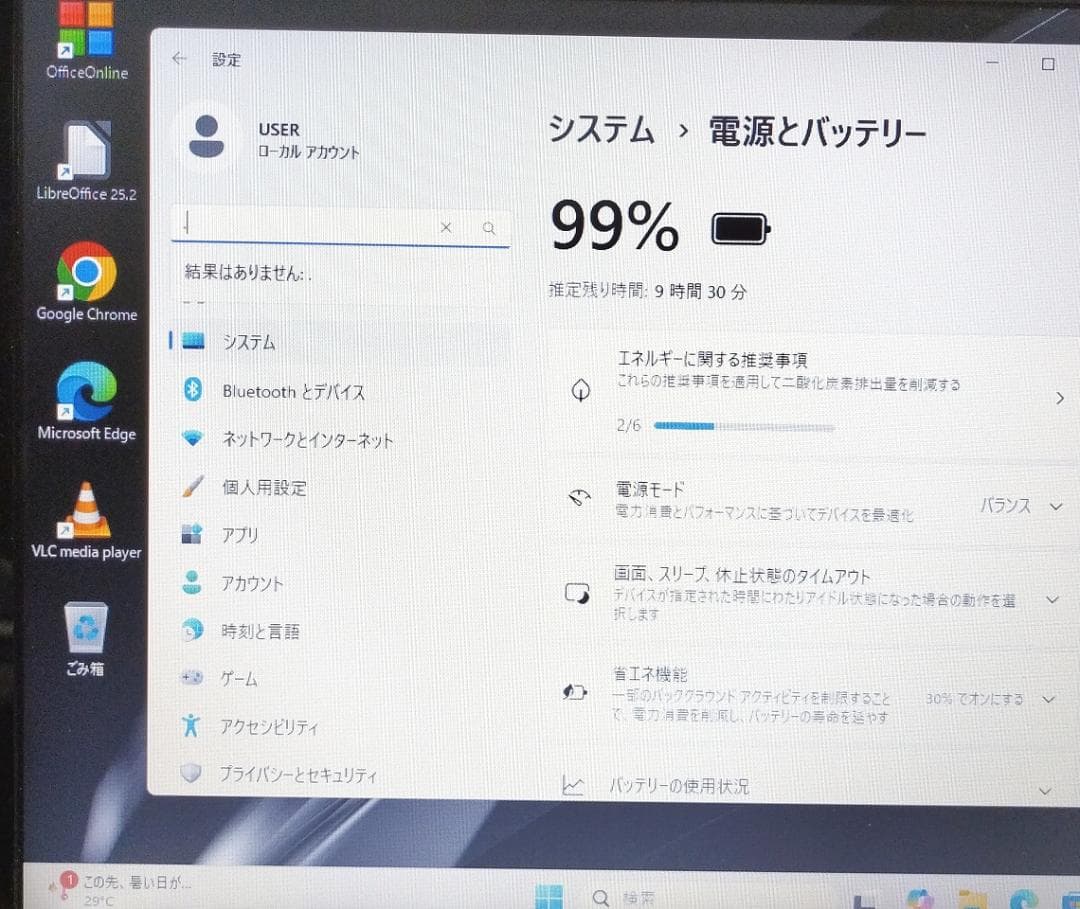Click the battery icon next to 99%
Viewport: 1080px width, 909px height.
tap(739, 227)
